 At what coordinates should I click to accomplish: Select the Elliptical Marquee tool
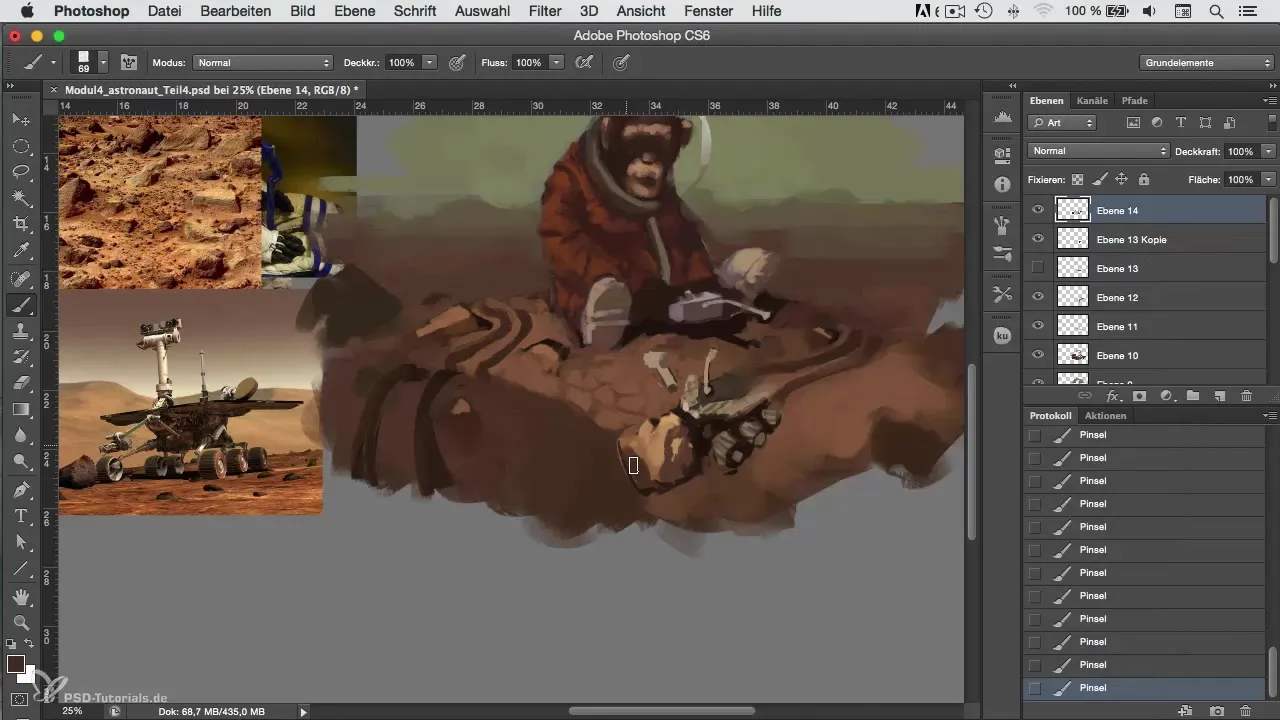[x=20, y=146]
